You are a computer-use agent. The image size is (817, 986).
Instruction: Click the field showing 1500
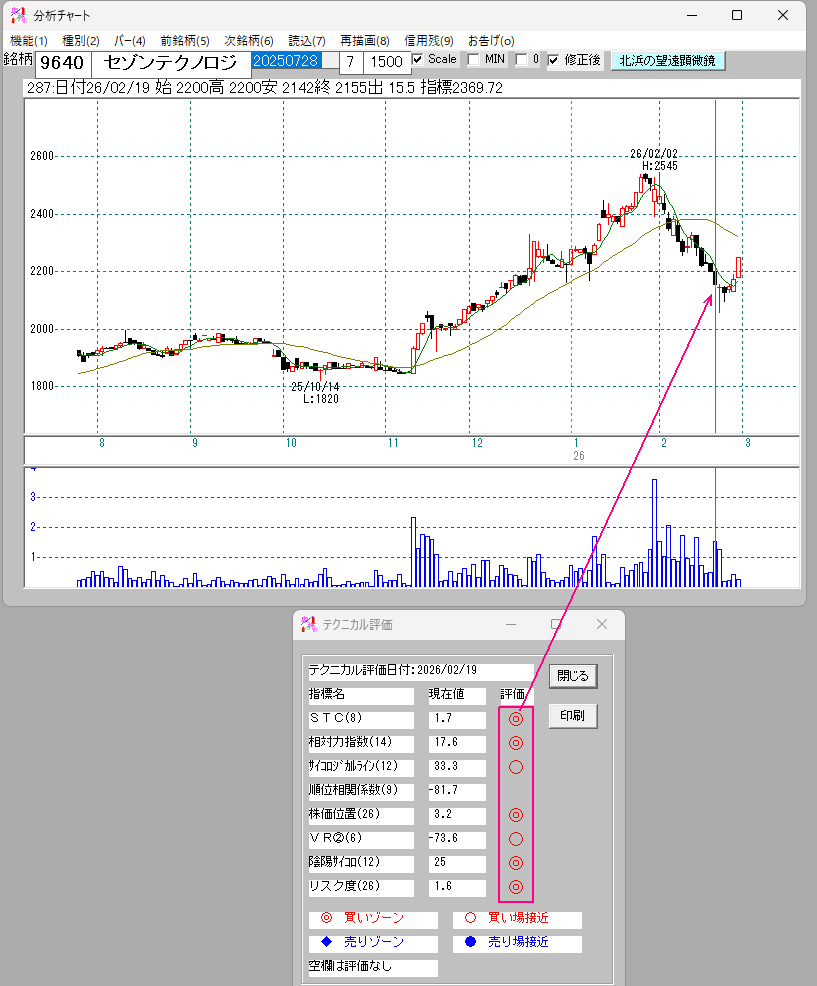(386, 62)
